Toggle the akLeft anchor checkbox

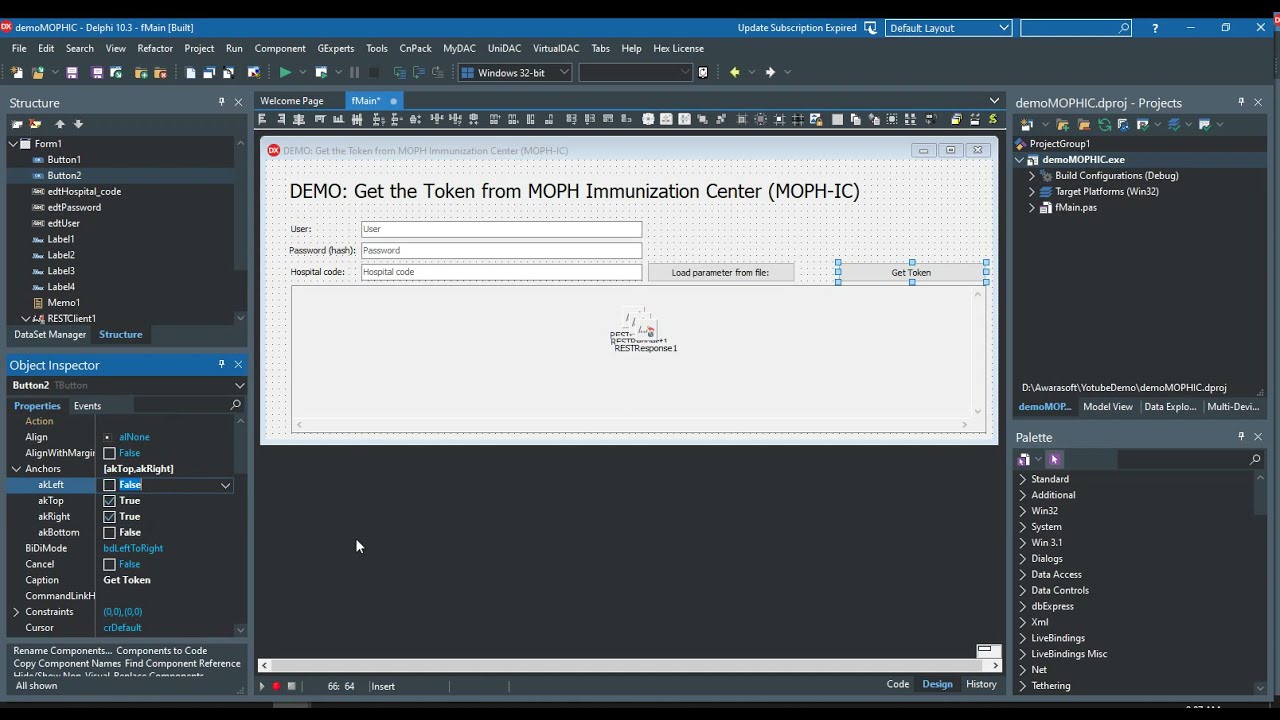(110, 485)
